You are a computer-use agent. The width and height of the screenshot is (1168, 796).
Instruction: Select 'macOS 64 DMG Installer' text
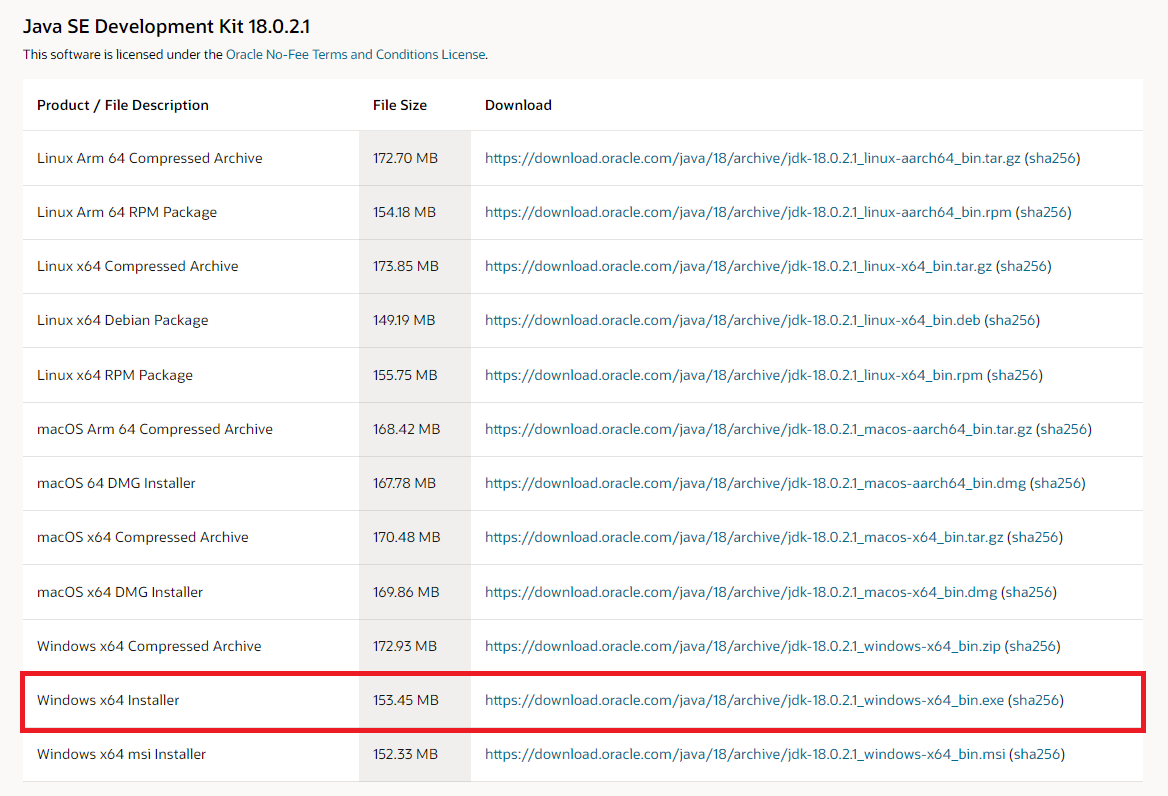click(116, 483)
